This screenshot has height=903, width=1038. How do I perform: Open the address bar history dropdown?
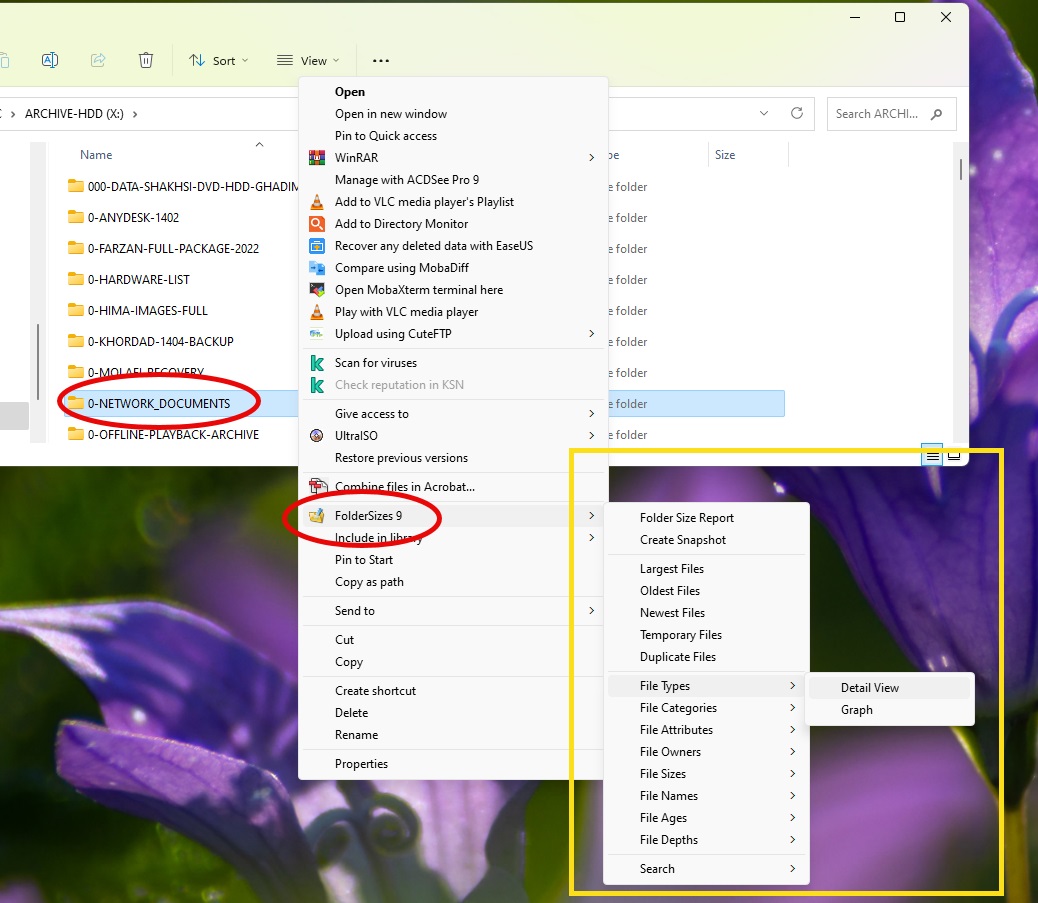[x=764, y=114]
